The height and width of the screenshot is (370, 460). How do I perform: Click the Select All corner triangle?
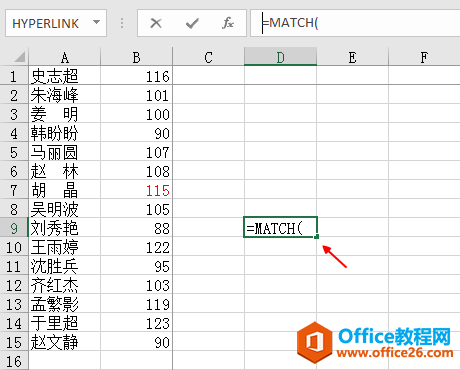click(x=20, y=57)
